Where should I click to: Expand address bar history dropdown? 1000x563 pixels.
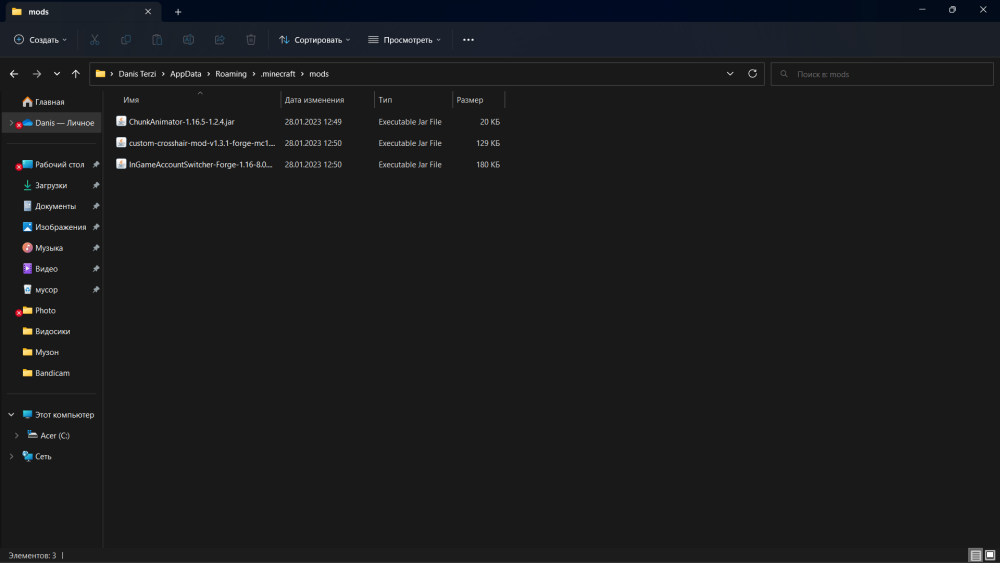point(730,74)
